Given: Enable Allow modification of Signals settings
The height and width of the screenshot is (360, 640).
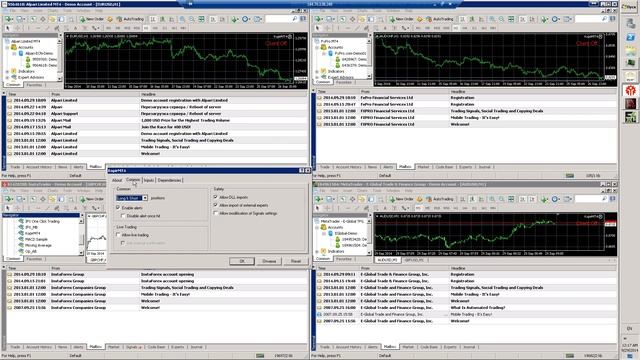Looking at the screenshot, I should click(216, 213).
